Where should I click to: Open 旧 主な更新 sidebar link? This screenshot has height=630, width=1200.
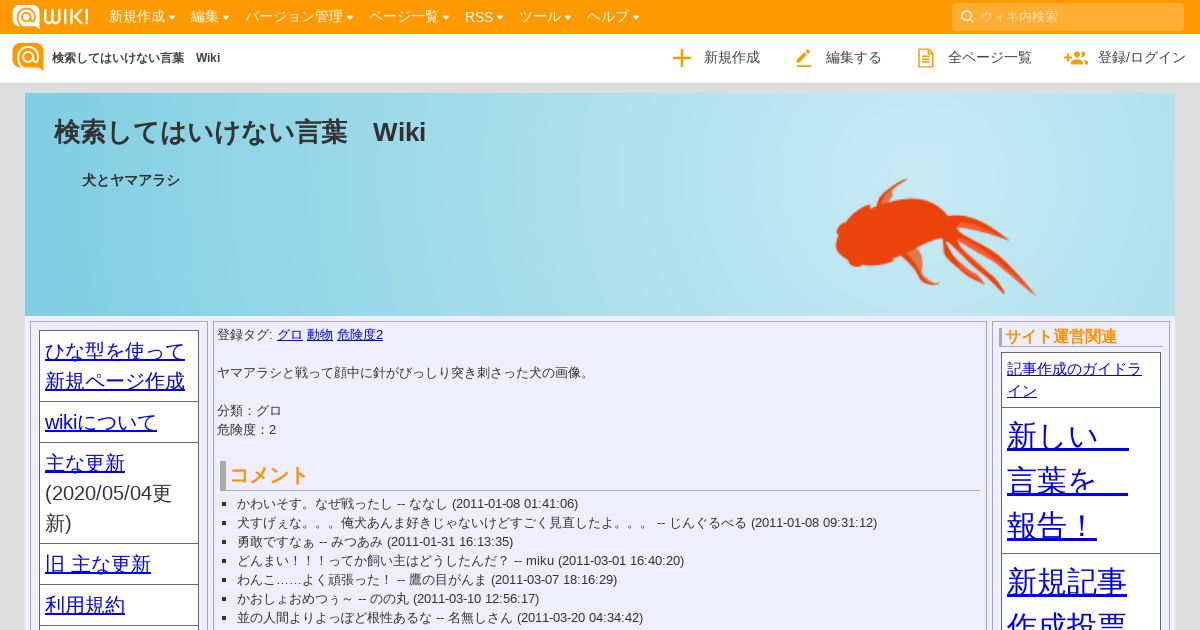coord(98,564)
